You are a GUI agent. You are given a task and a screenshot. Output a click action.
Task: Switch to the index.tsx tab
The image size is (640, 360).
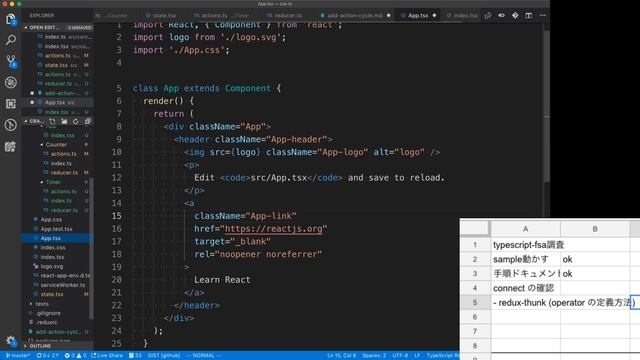click(x=462, y=16)
